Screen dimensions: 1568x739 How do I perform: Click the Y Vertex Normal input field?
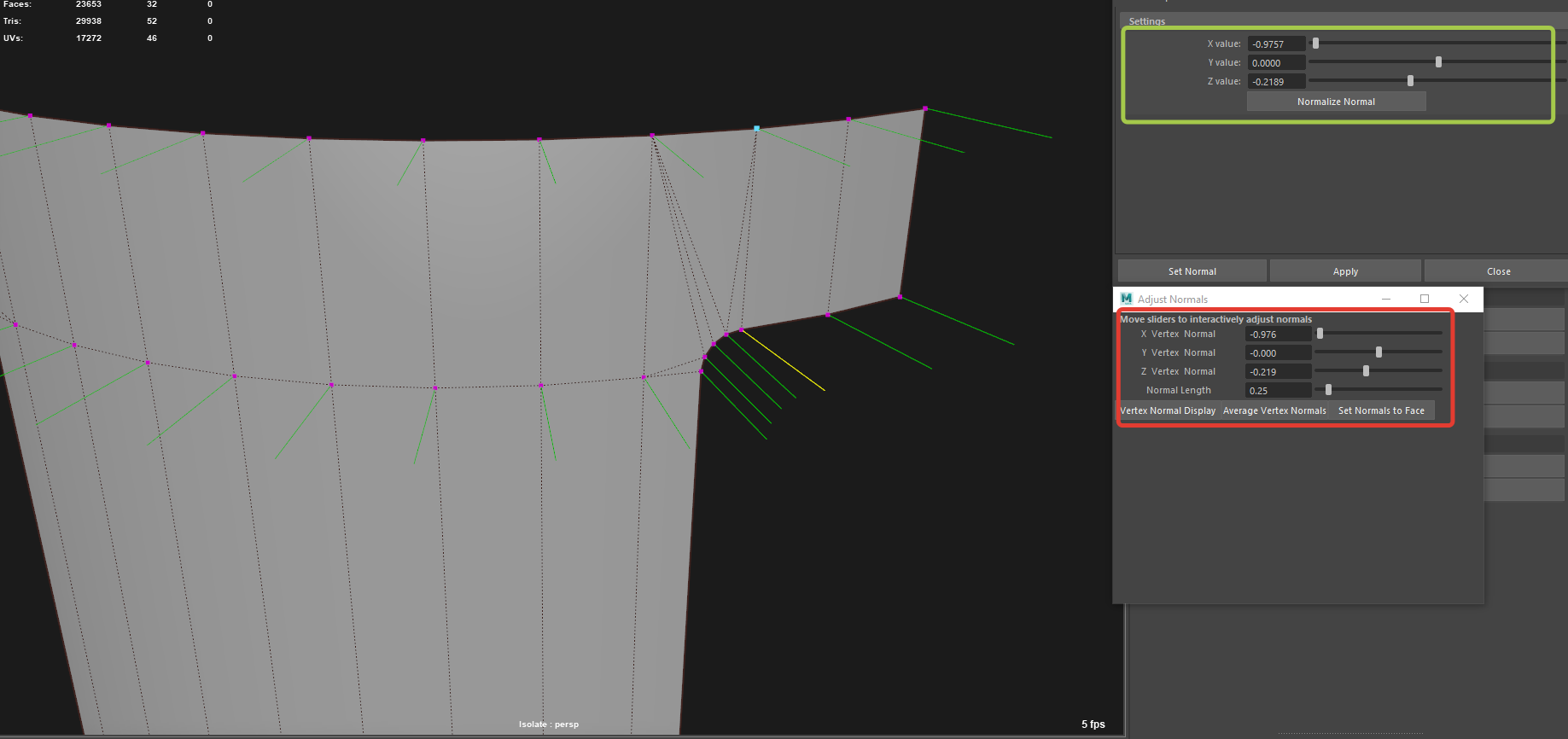click(1278, 353)
